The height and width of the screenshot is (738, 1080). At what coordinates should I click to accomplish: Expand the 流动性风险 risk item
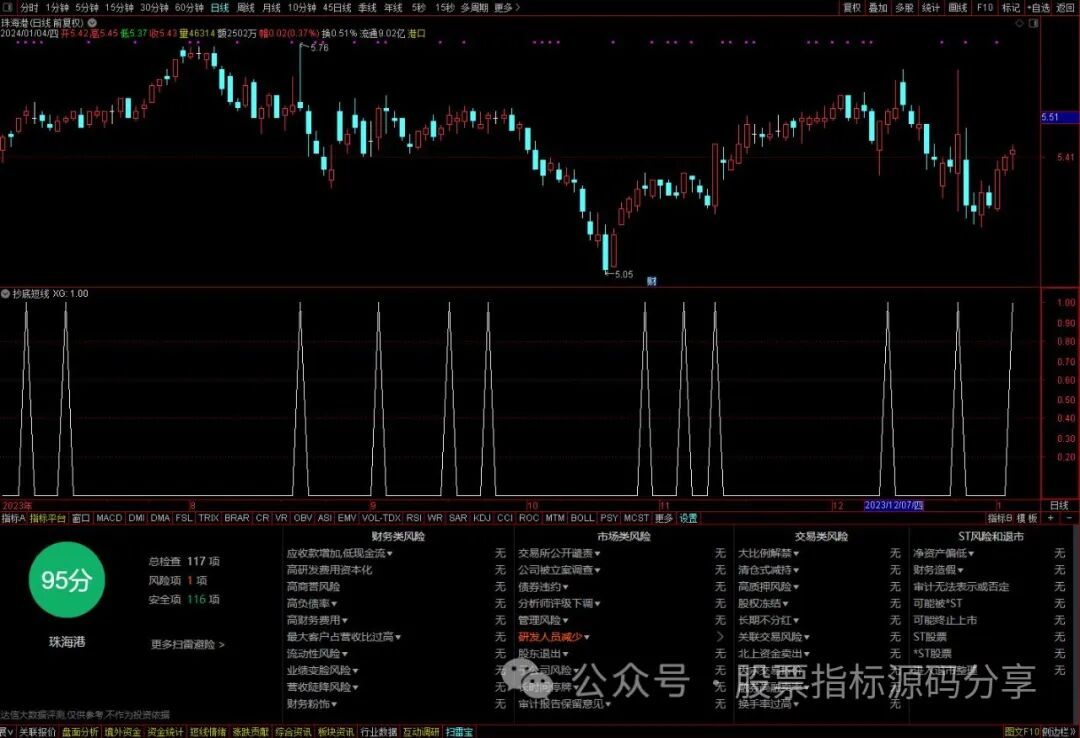point(317,654)
